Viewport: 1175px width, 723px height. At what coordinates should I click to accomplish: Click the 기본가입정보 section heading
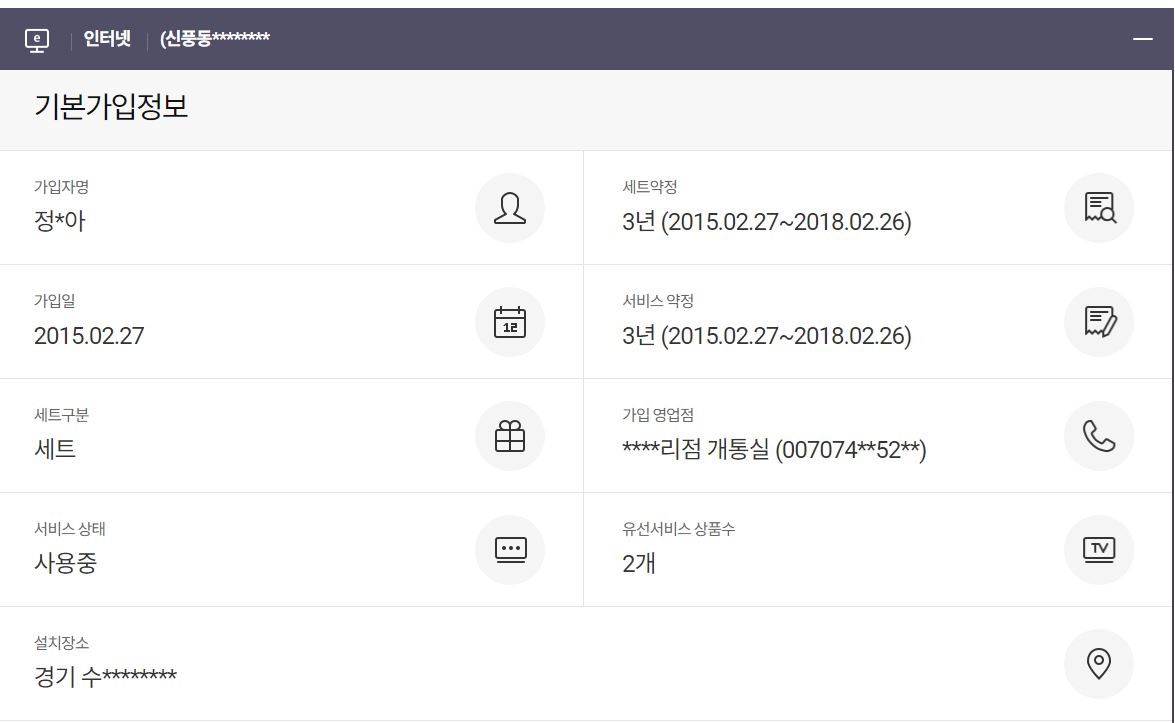coord(111,107)
